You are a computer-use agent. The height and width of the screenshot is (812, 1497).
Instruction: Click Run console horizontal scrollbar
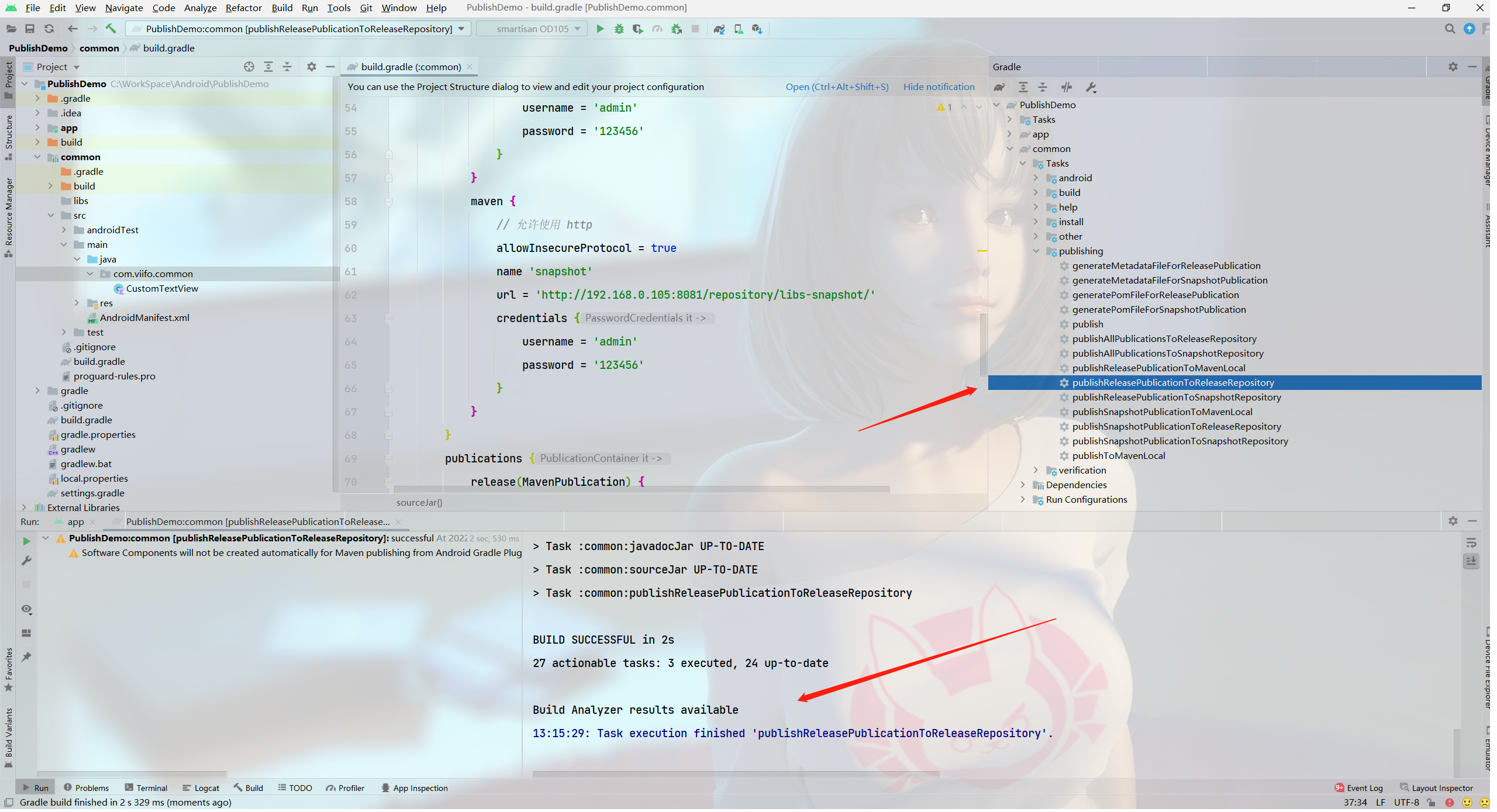point(736,774)
